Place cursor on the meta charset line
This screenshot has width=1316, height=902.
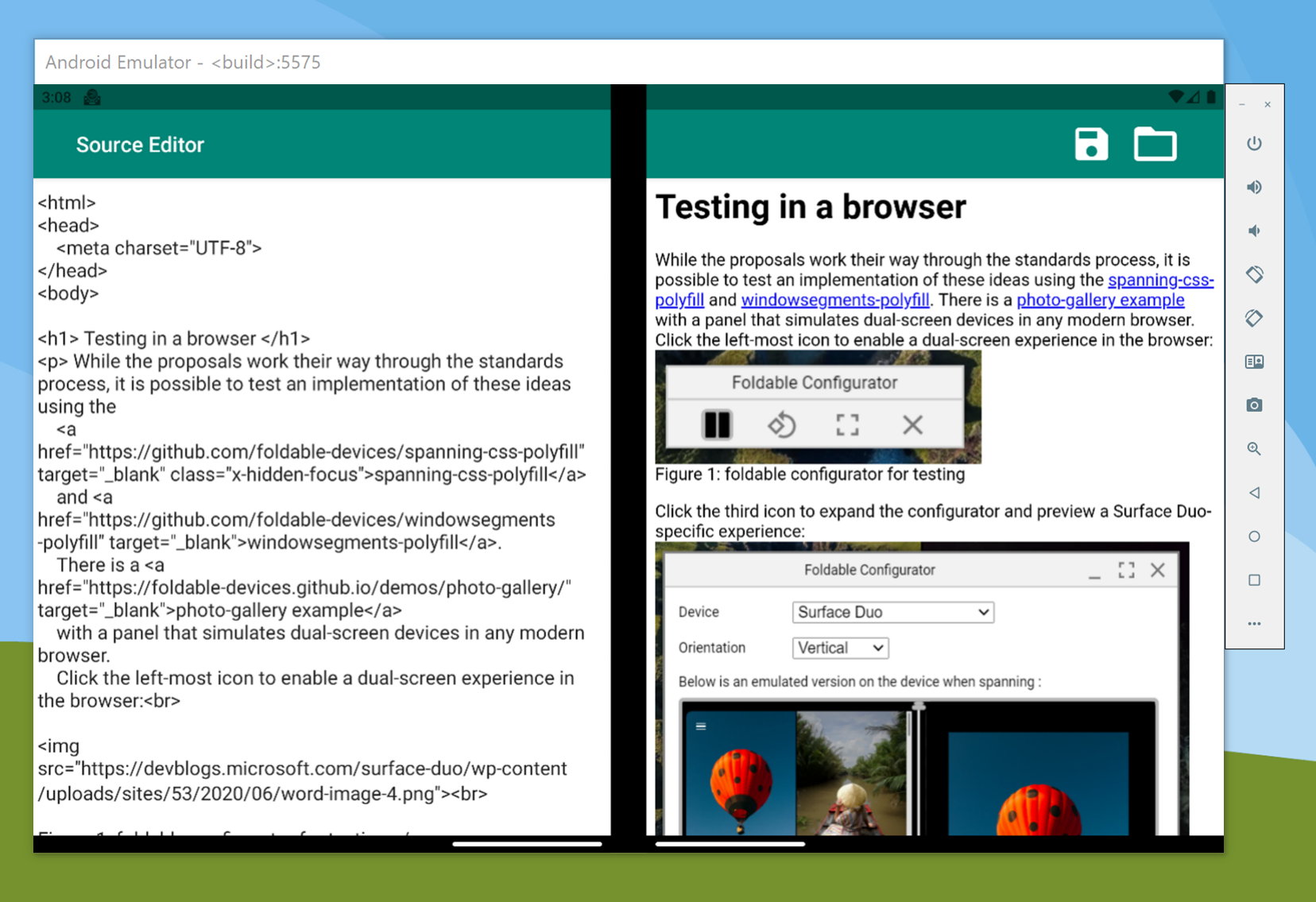coord(159,248)
